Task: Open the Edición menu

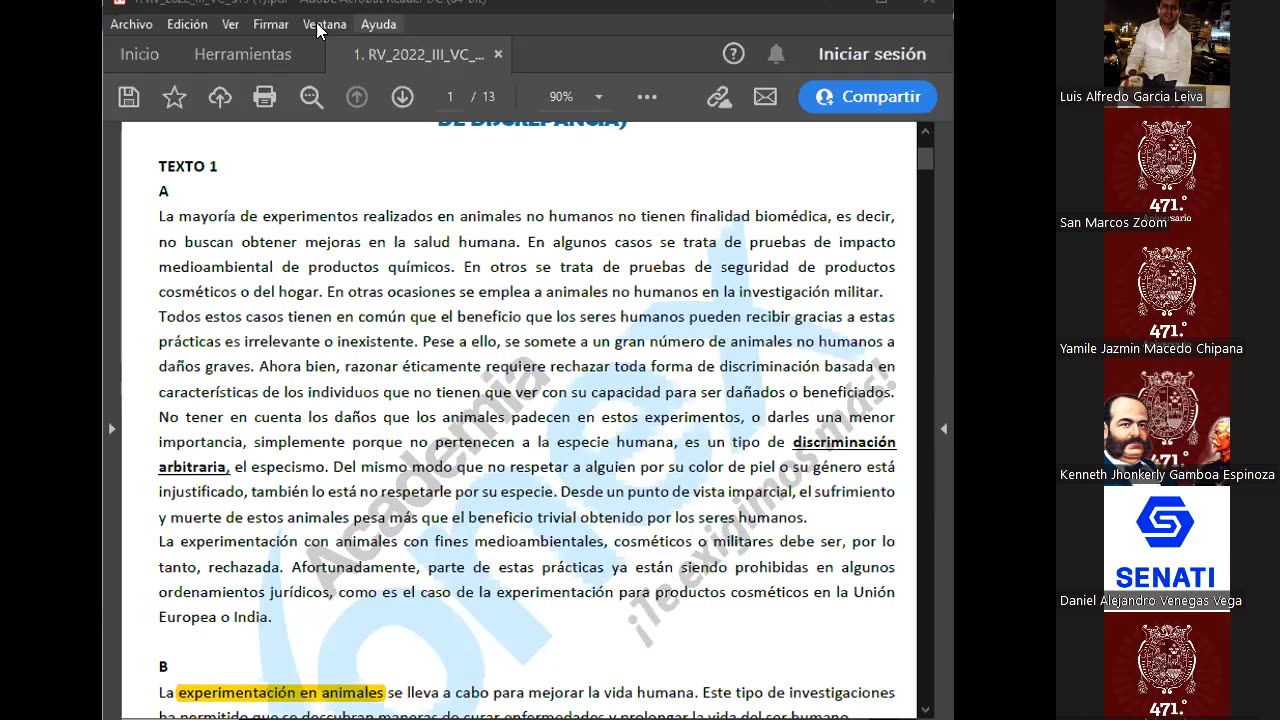Action: 187,24
